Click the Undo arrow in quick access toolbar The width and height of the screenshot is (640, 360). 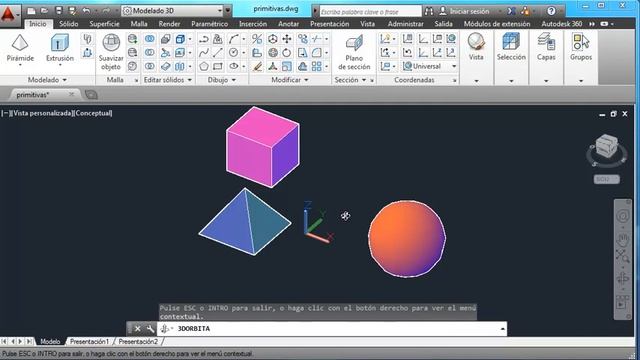86,11
